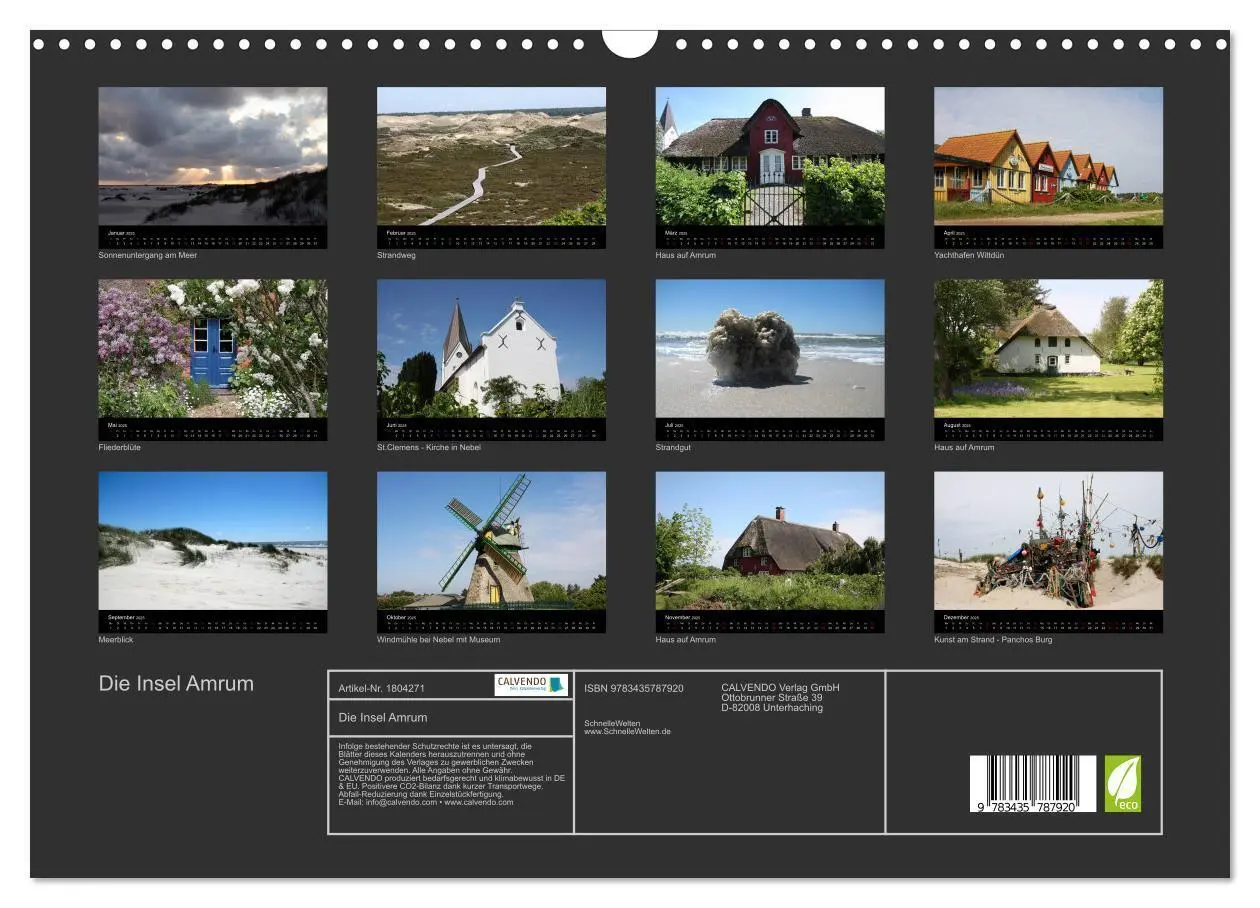Select the Strandweg dune path photo
The width and height of the screenshot is (1260, 908).
coord(491,156)
